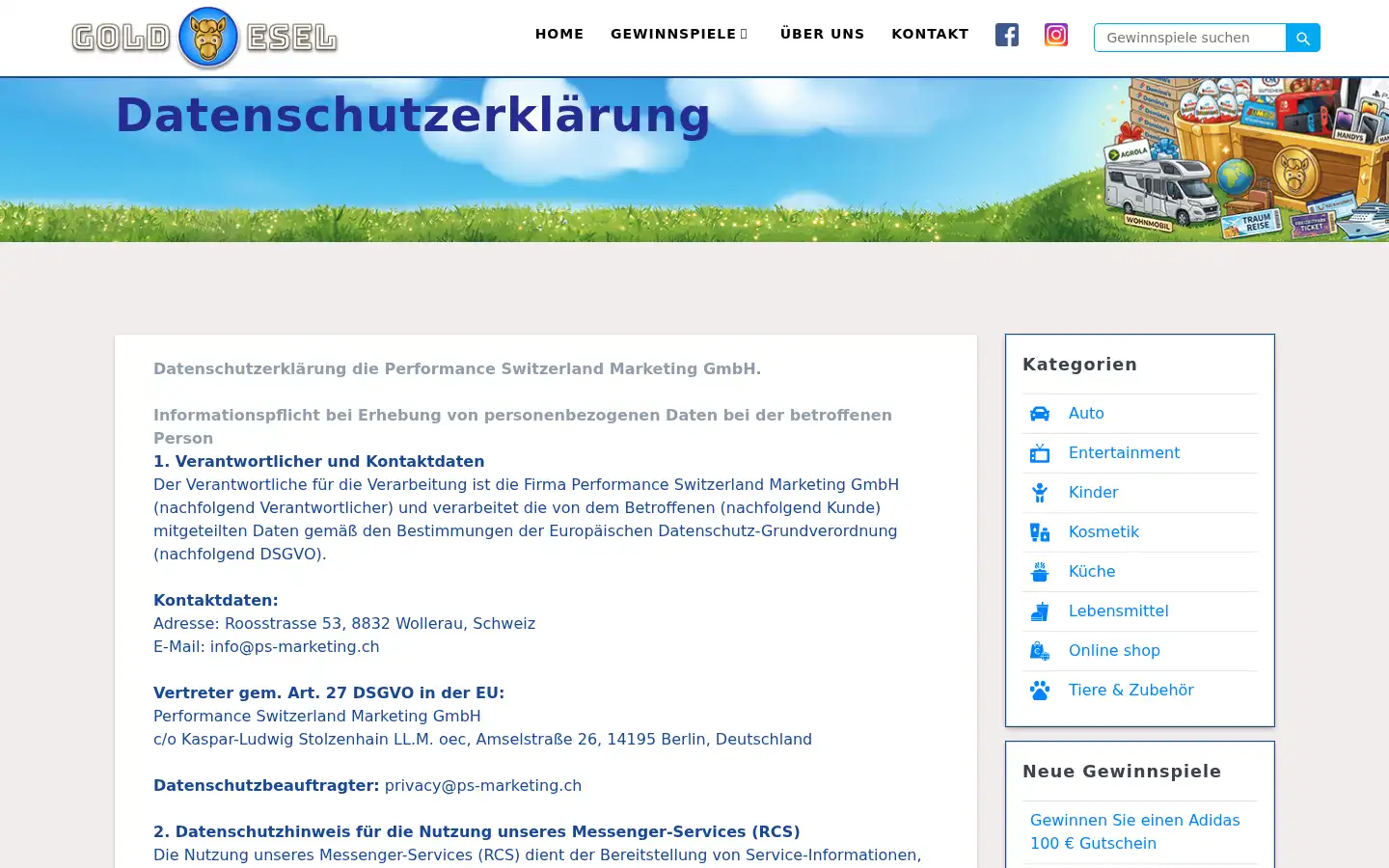
Task: Click the Informationspflicht bei Erhebung grey heading
Action: pyautogui.click(x=523, y=427)
